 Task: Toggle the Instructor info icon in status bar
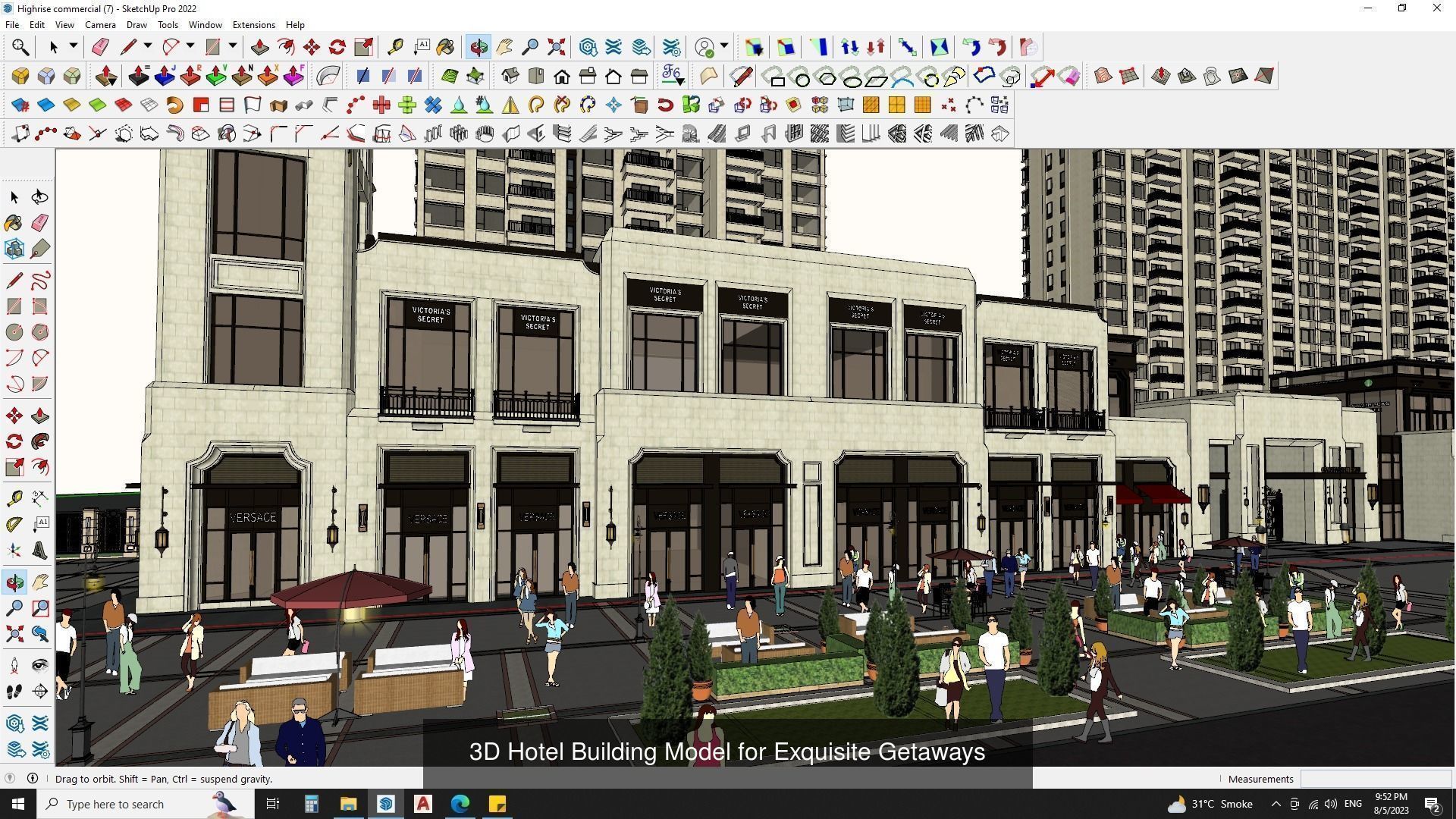[x=33, y=778]
